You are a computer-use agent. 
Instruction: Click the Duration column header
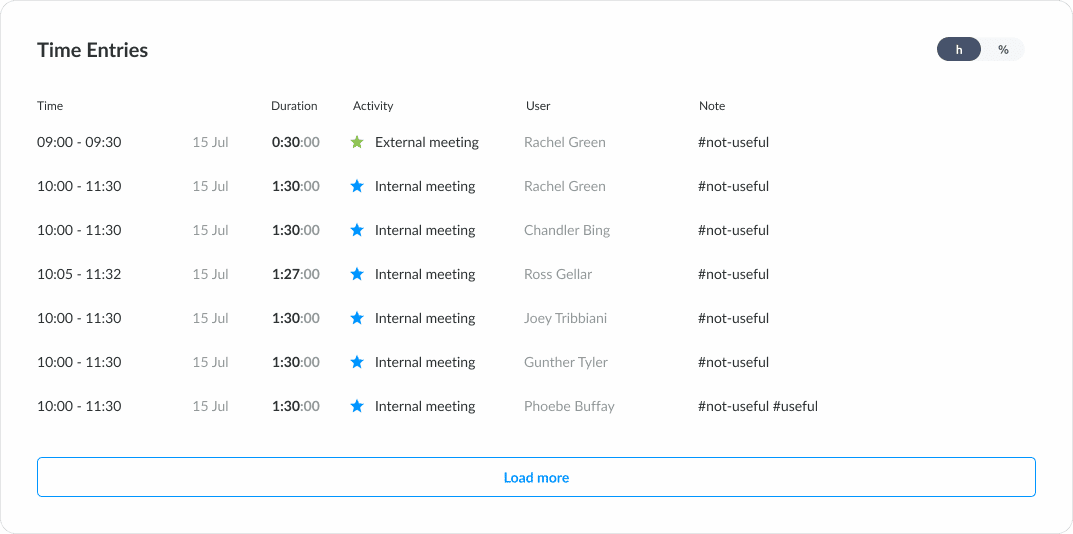[x=294, y=106]
